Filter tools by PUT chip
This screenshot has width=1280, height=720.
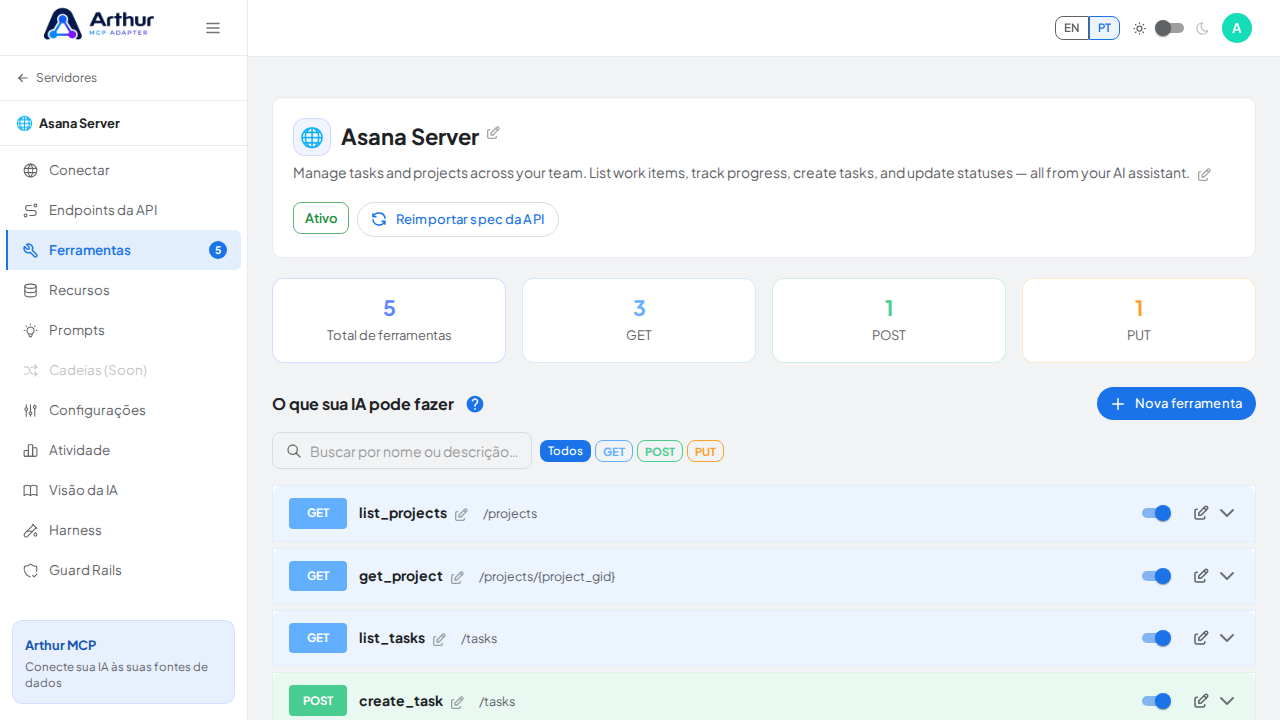coord(705,451)
